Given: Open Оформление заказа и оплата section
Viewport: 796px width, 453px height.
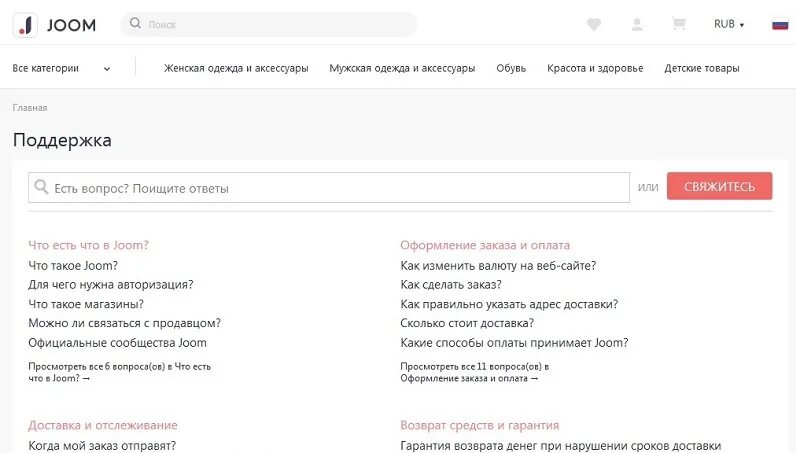Looking at the screenshot, I should coord(485,245).
